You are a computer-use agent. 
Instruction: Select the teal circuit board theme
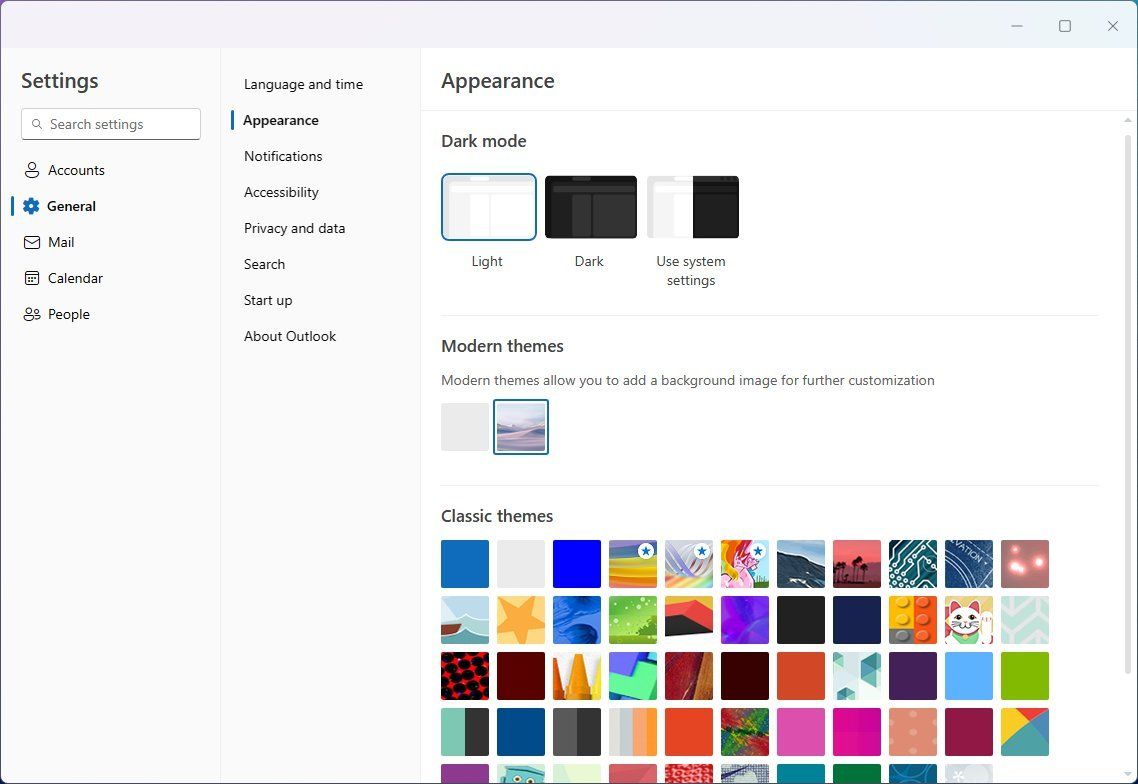pyautogui.click(x=912, y=564)
